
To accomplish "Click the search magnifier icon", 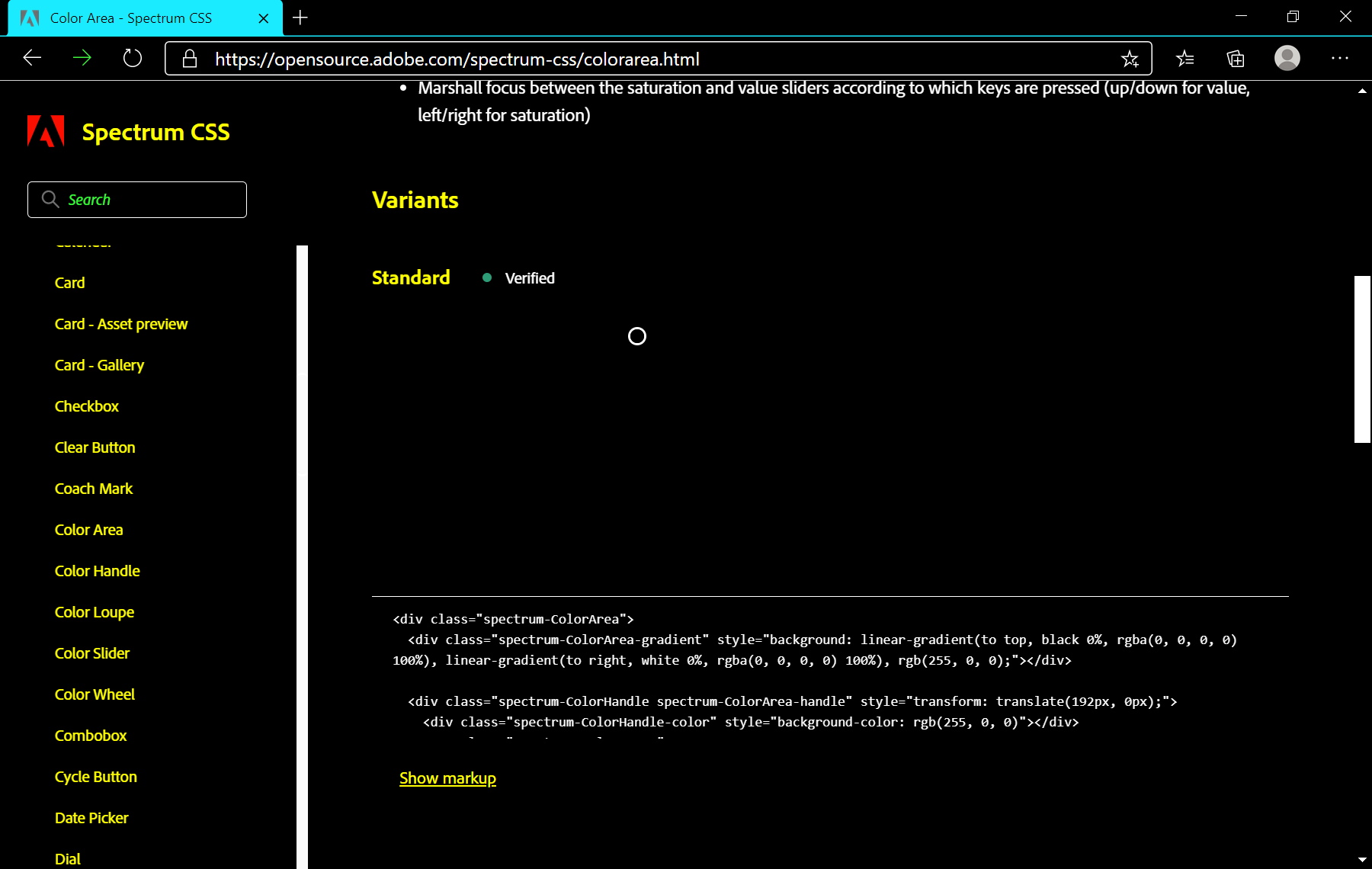I will [50, 199].
